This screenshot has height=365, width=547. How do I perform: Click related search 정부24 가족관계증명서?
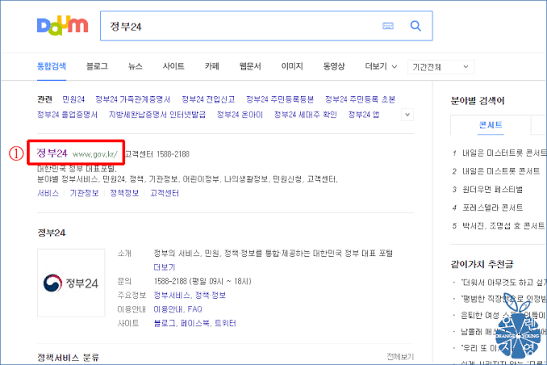coord(133,99)
